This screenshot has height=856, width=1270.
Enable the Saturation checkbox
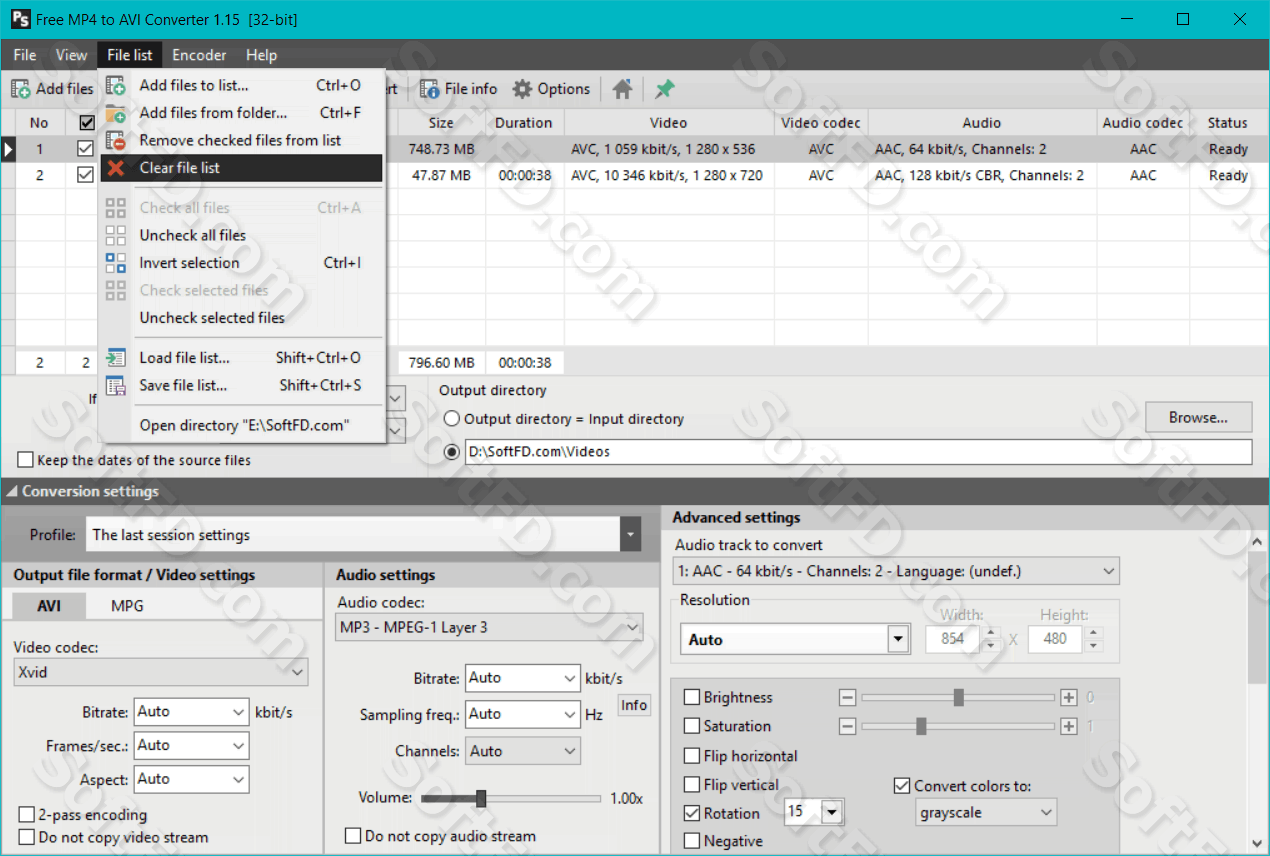click(692, 726)
